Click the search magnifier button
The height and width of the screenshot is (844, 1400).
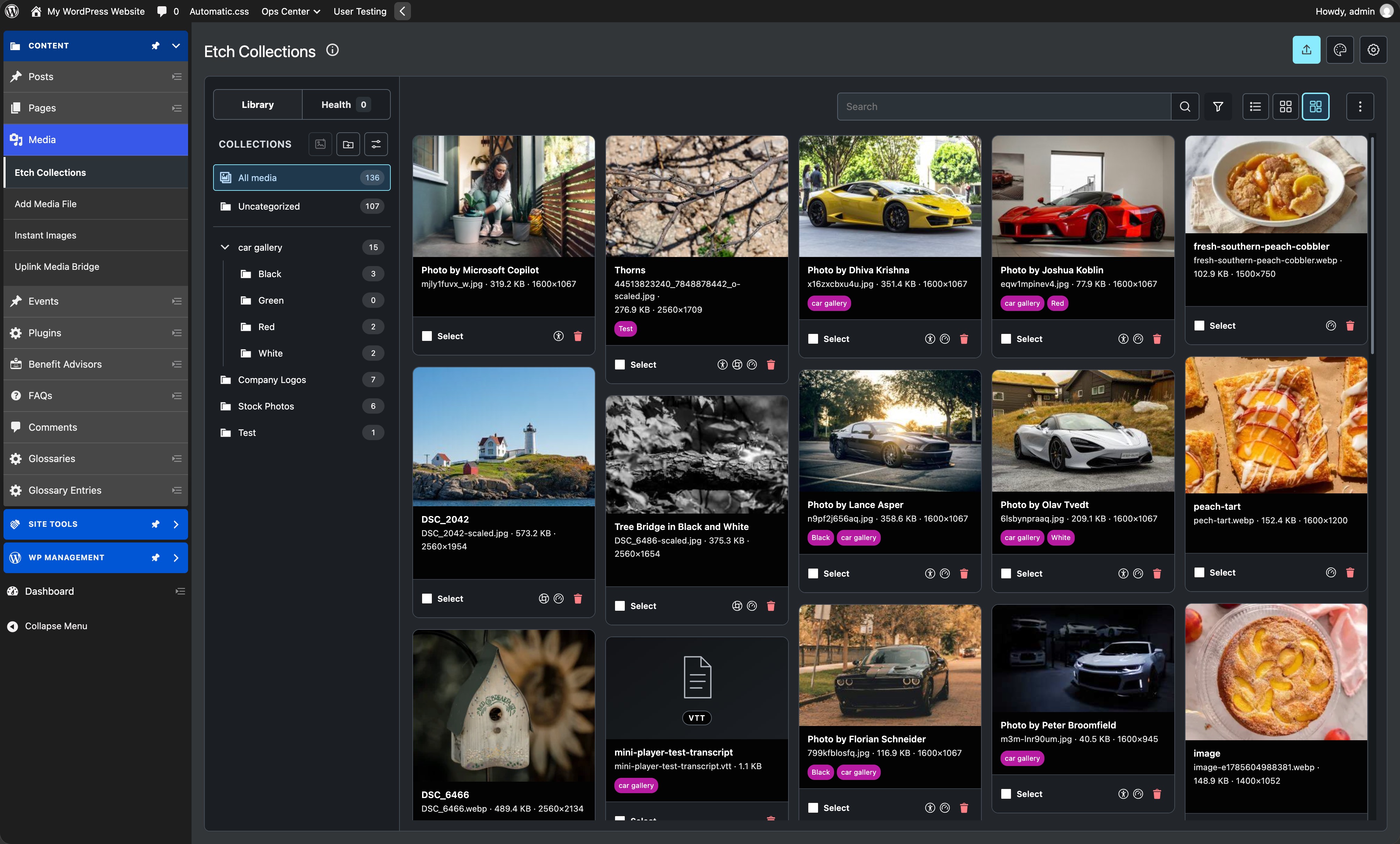(1185, 106)
